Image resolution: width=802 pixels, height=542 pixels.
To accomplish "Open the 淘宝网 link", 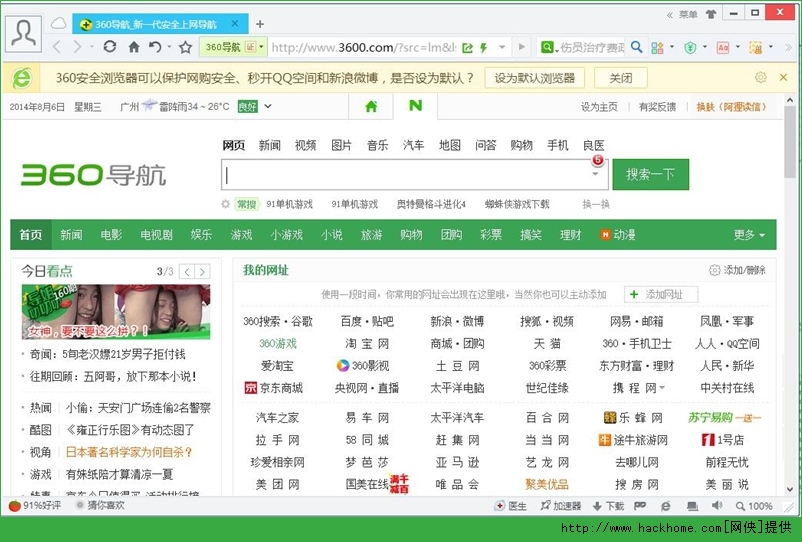I will tap(367, 344).
